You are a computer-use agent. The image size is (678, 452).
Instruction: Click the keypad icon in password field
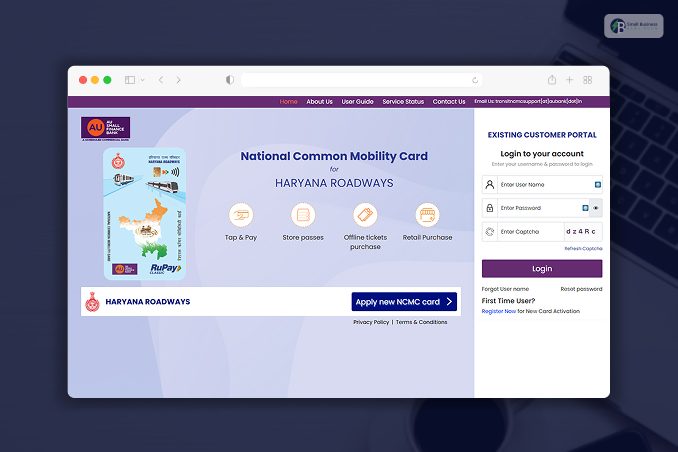(x=585, y=208)
